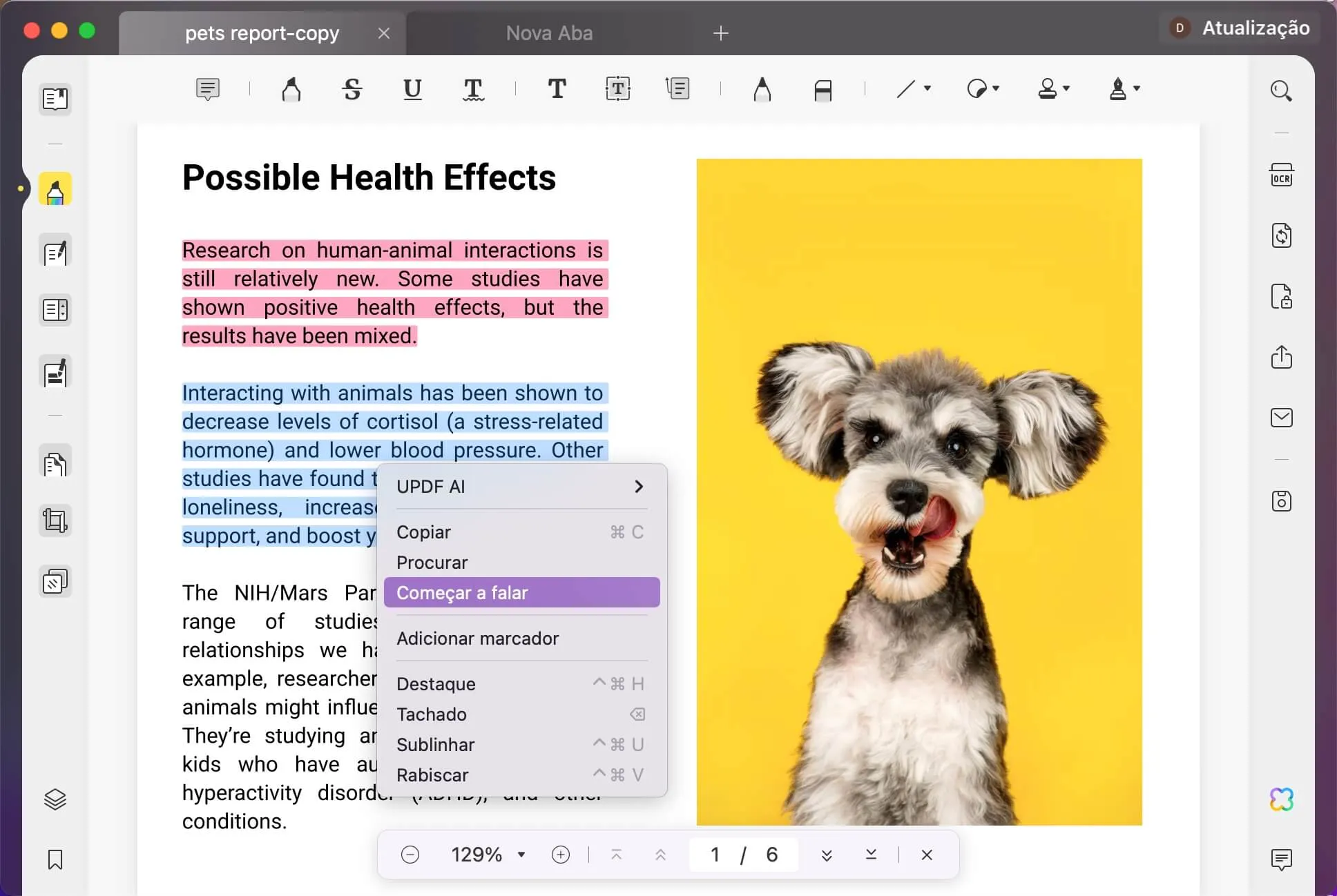Choose Rabiscar in the context menu
1337x896 pixels.
(x=521, y=775)
